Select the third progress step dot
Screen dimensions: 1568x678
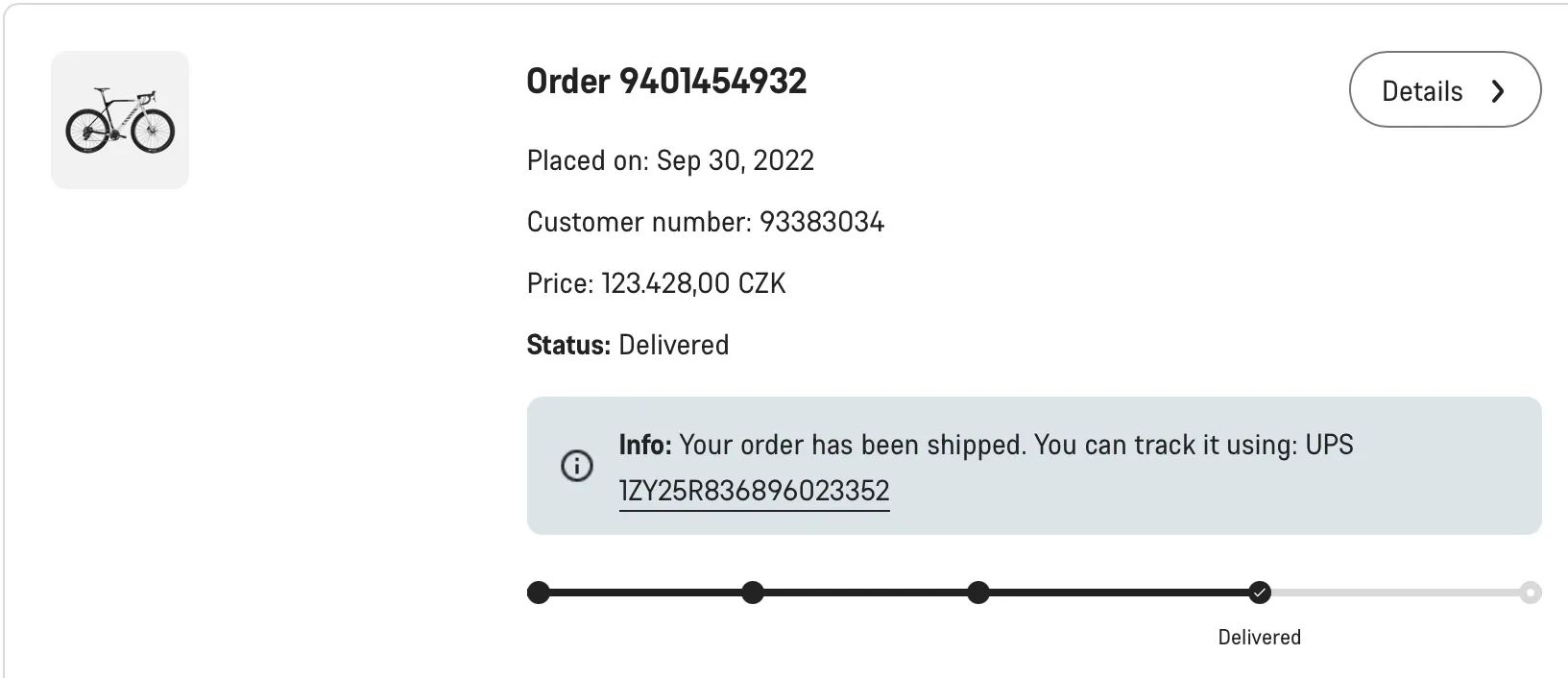tap(977, 593)
